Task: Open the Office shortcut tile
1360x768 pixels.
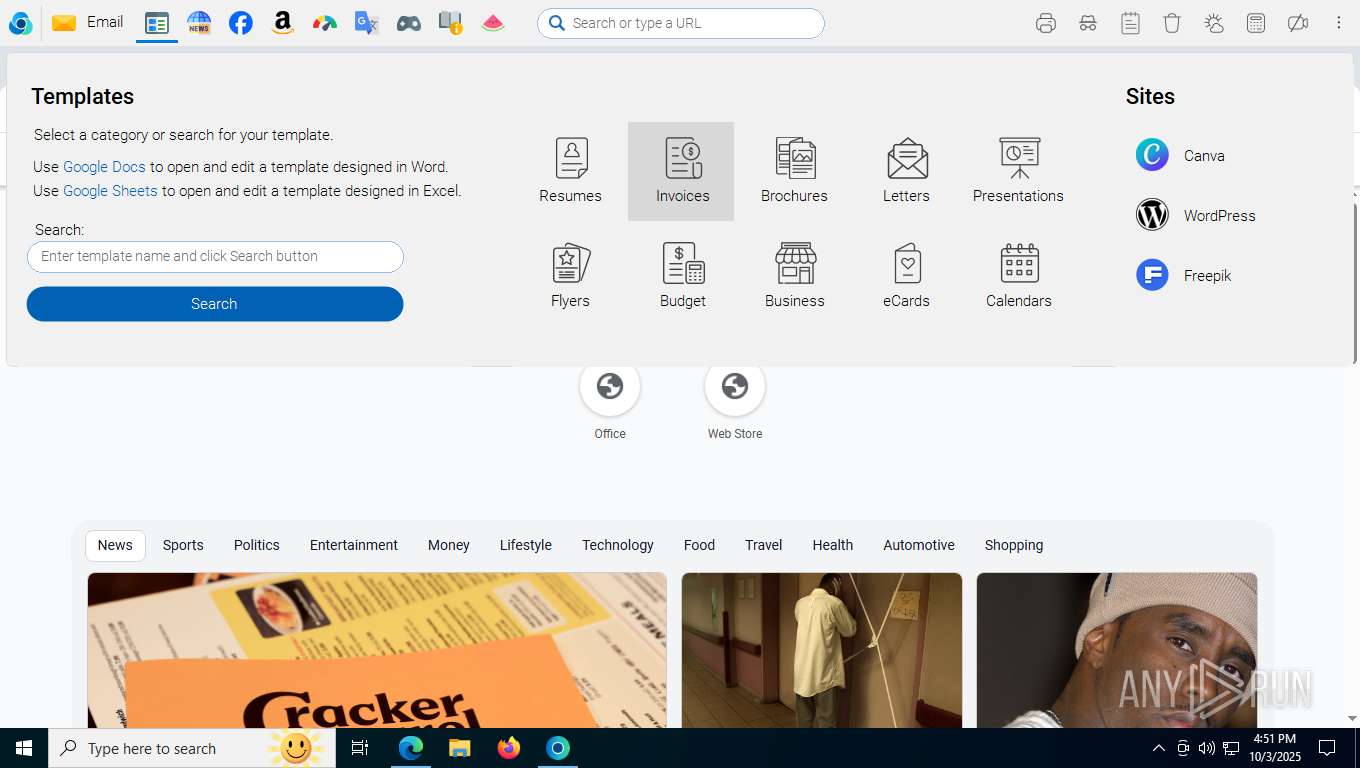Action: 610,401
